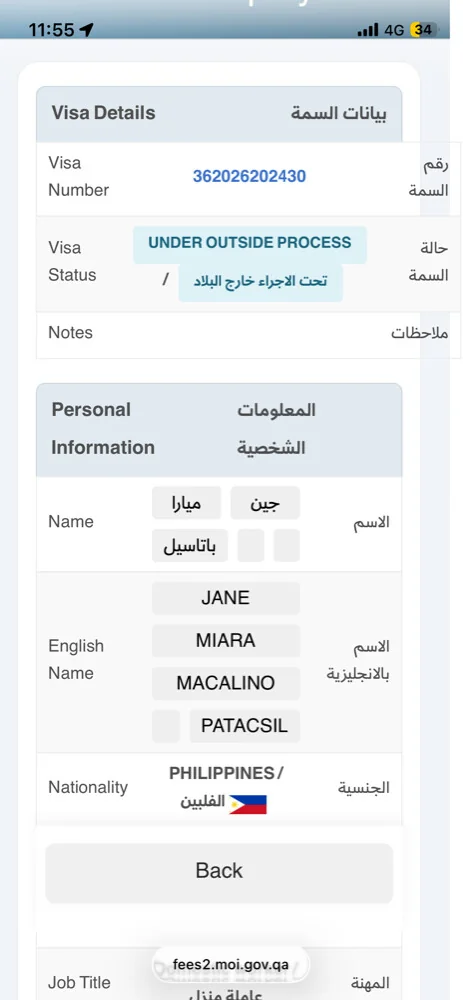This screenshot has width=463, height=1000.
Task: Tap the Arabic name field جين
Action: pos(265,503)
